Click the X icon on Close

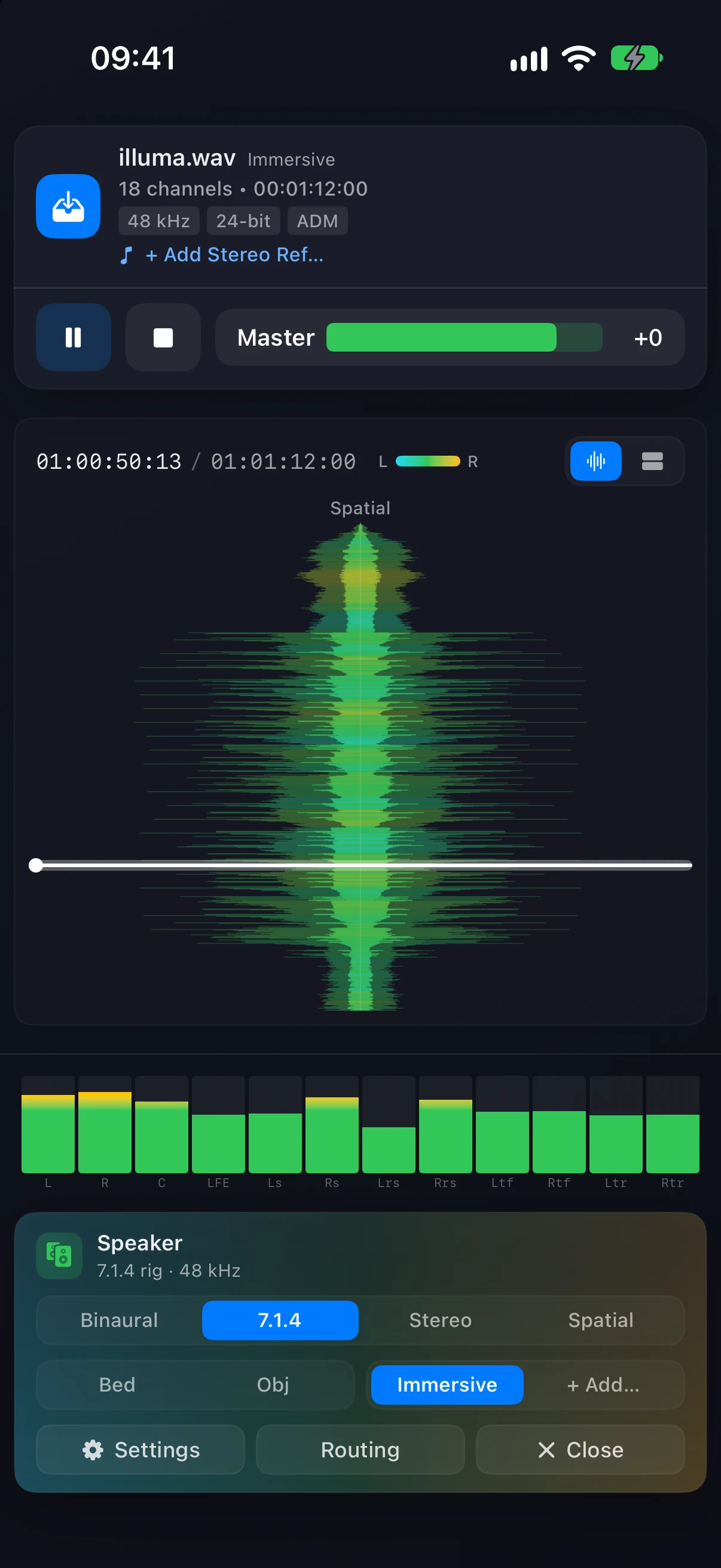point(546,1450)
